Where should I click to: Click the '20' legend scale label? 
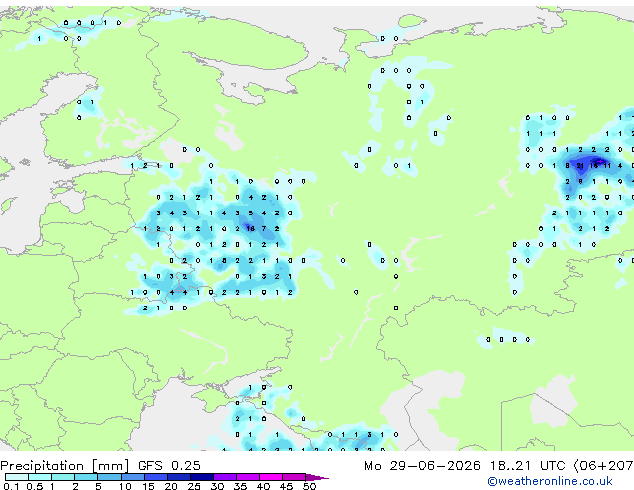171,486
